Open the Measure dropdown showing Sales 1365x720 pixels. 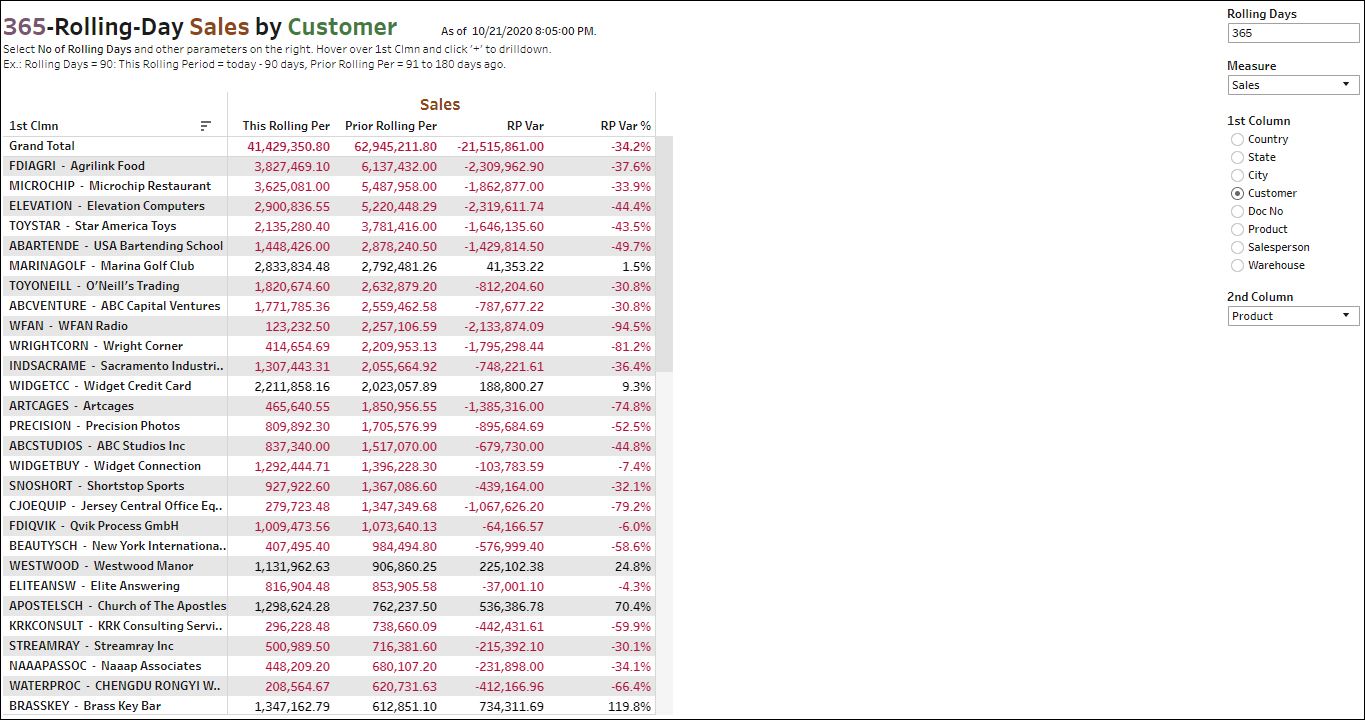point(1292,85)
